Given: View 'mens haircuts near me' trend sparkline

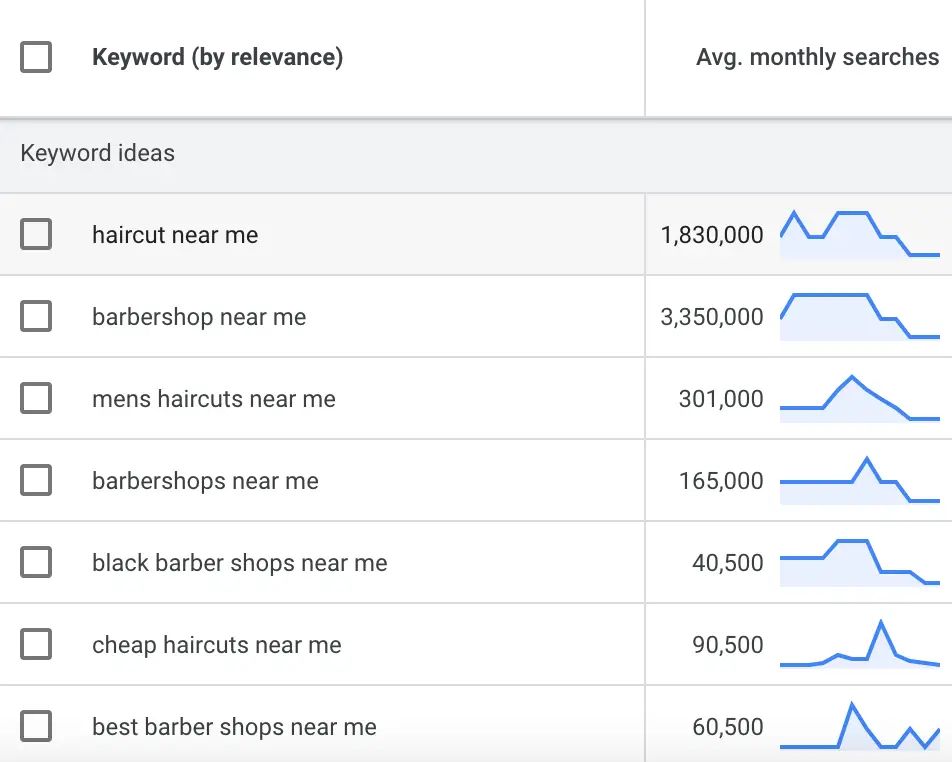Looking at the screenshot, I should point(860,398).
